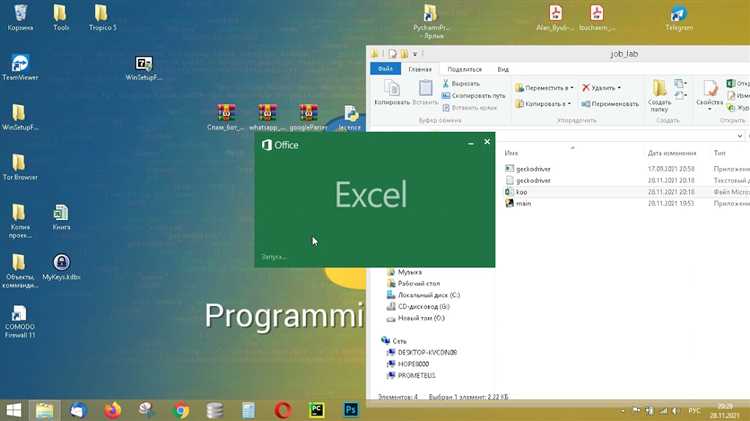Open Рабочий стол in the navigation pane
Screen dimensions: 750x421
[x=414, y=283]
